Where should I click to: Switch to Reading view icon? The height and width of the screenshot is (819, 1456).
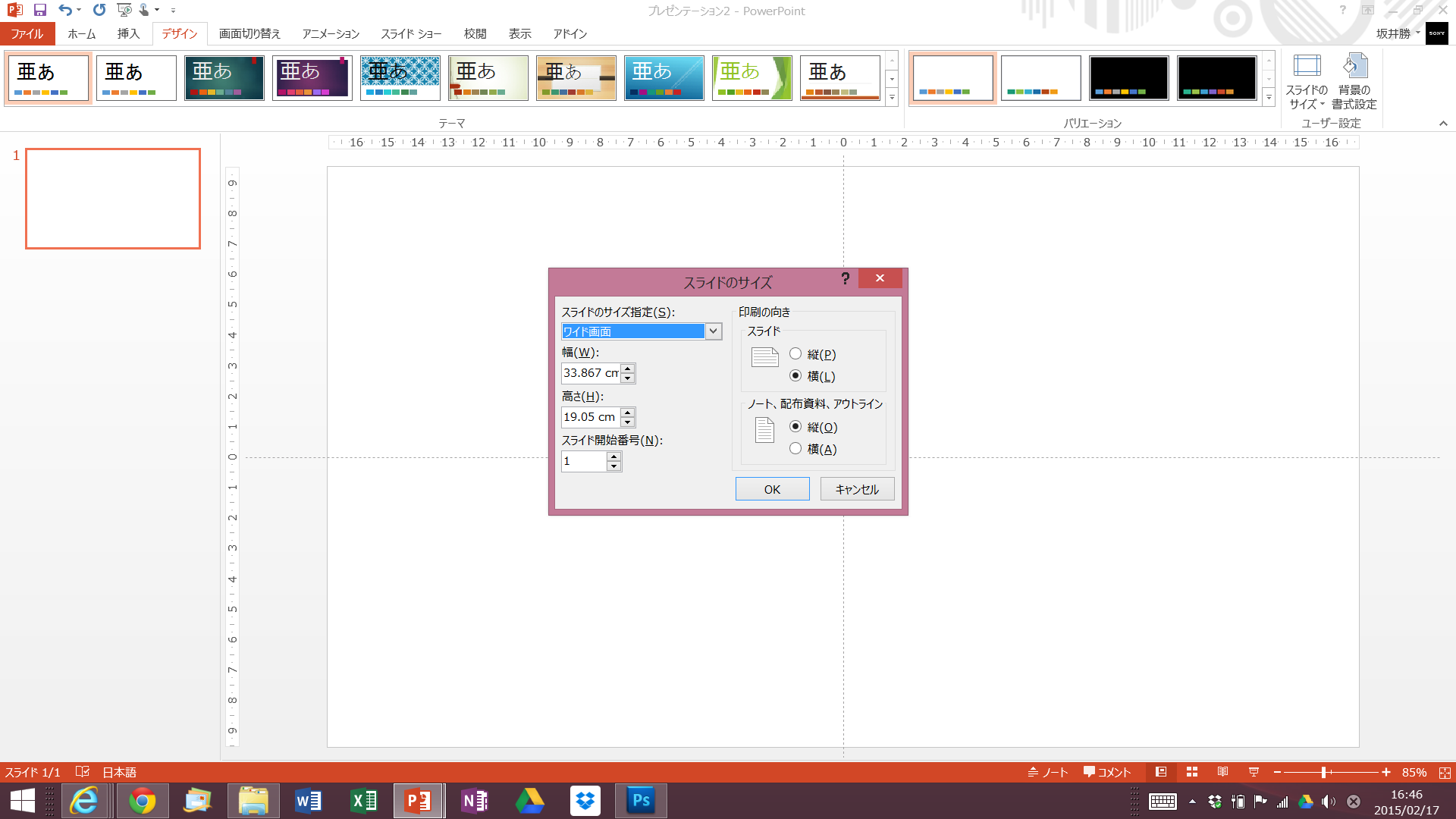(1222, 772)
